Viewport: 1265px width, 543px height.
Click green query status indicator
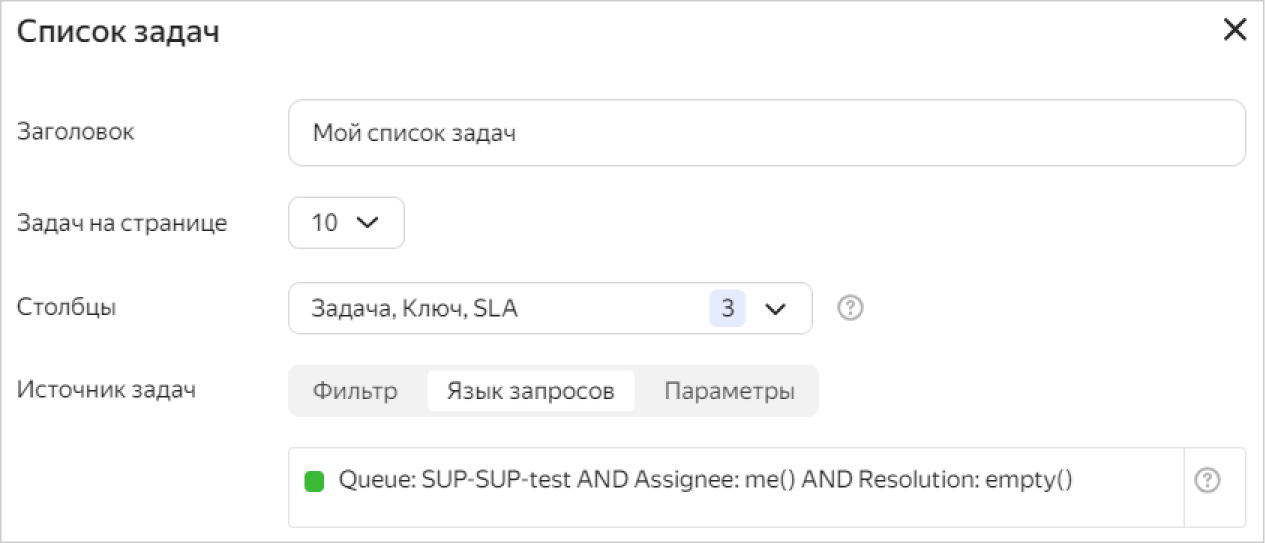314,481
